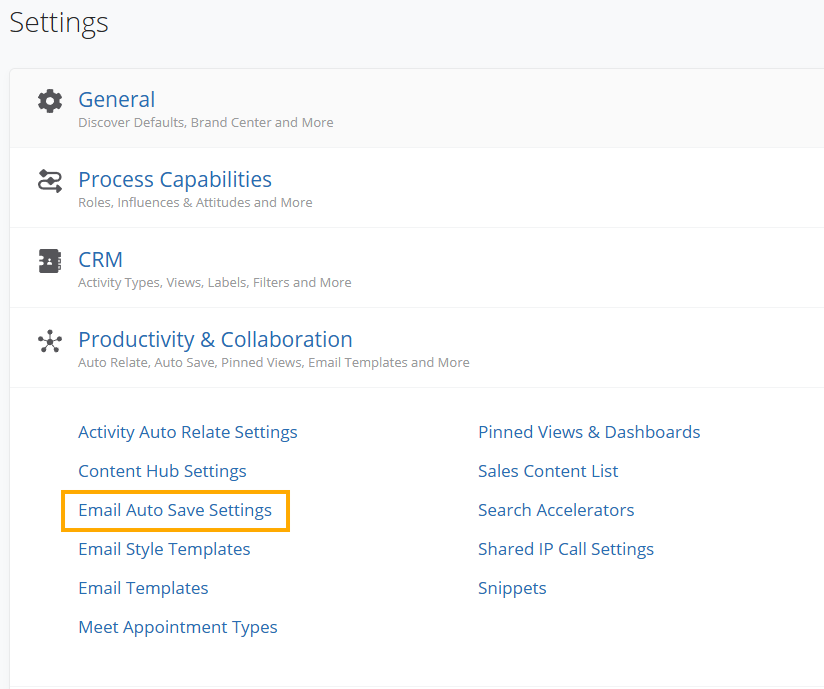Click the Settings page heading

[58, 23]
